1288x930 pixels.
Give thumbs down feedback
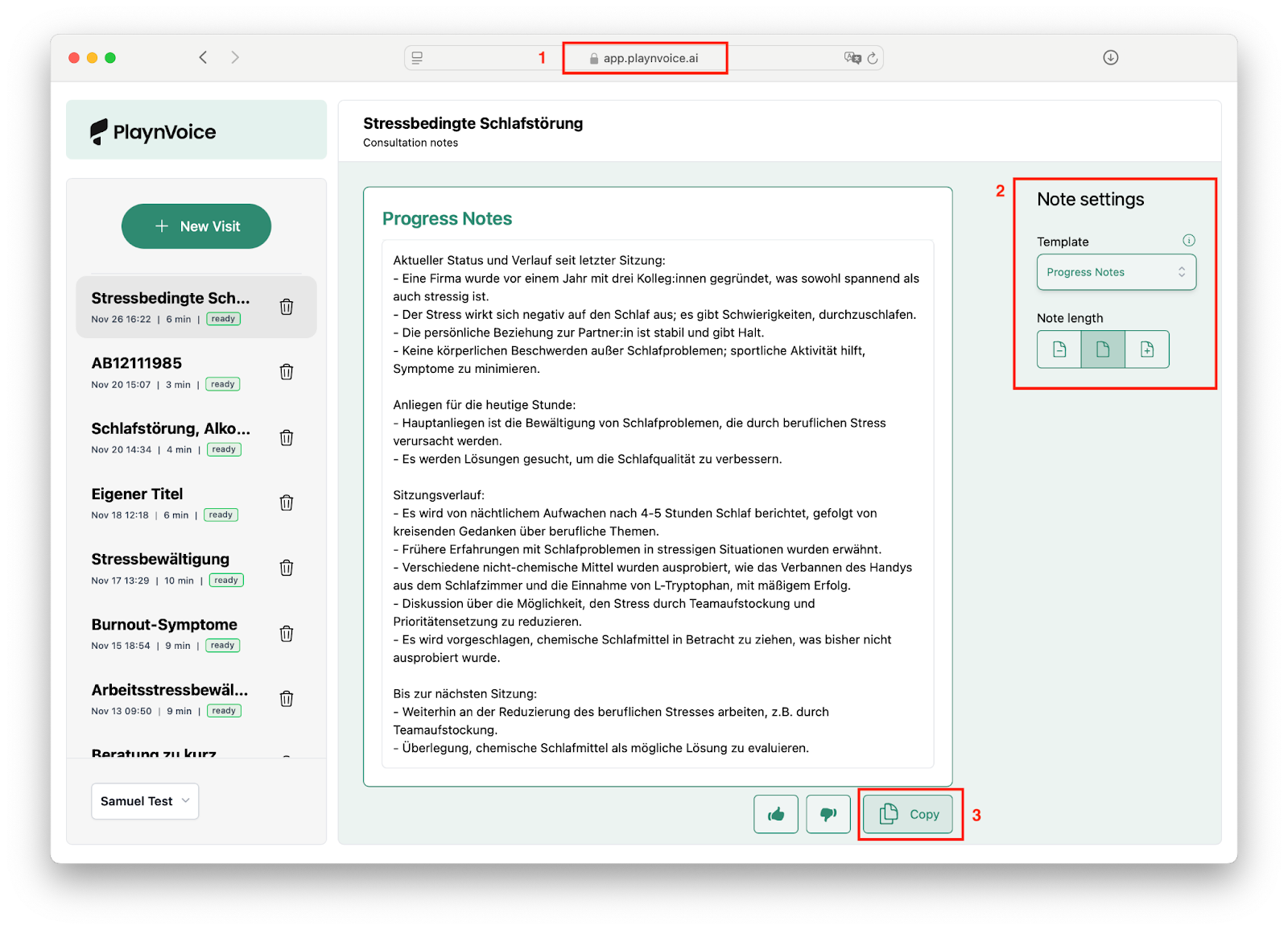828,814
